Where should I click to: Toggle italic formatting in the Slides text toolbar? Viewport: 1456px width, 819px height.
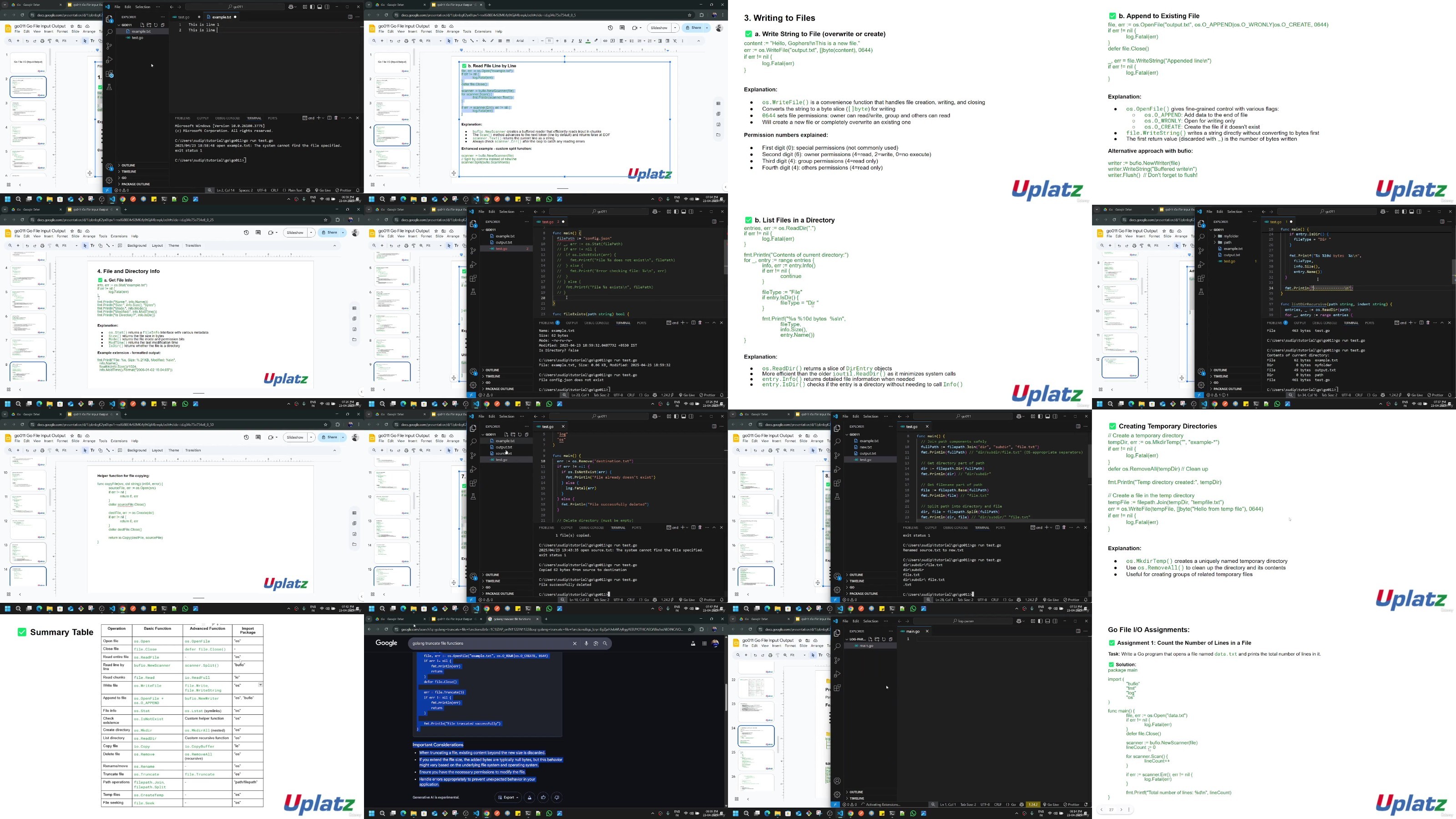pyautogui.click(x=572, y=40)
